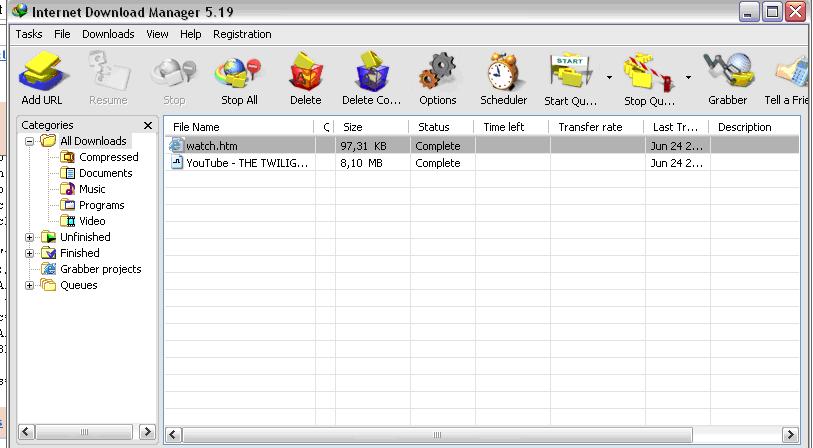This screenshot has width=813, height=448.
Task: Click the categories panel scrollbar thumb
Action: 84,431
